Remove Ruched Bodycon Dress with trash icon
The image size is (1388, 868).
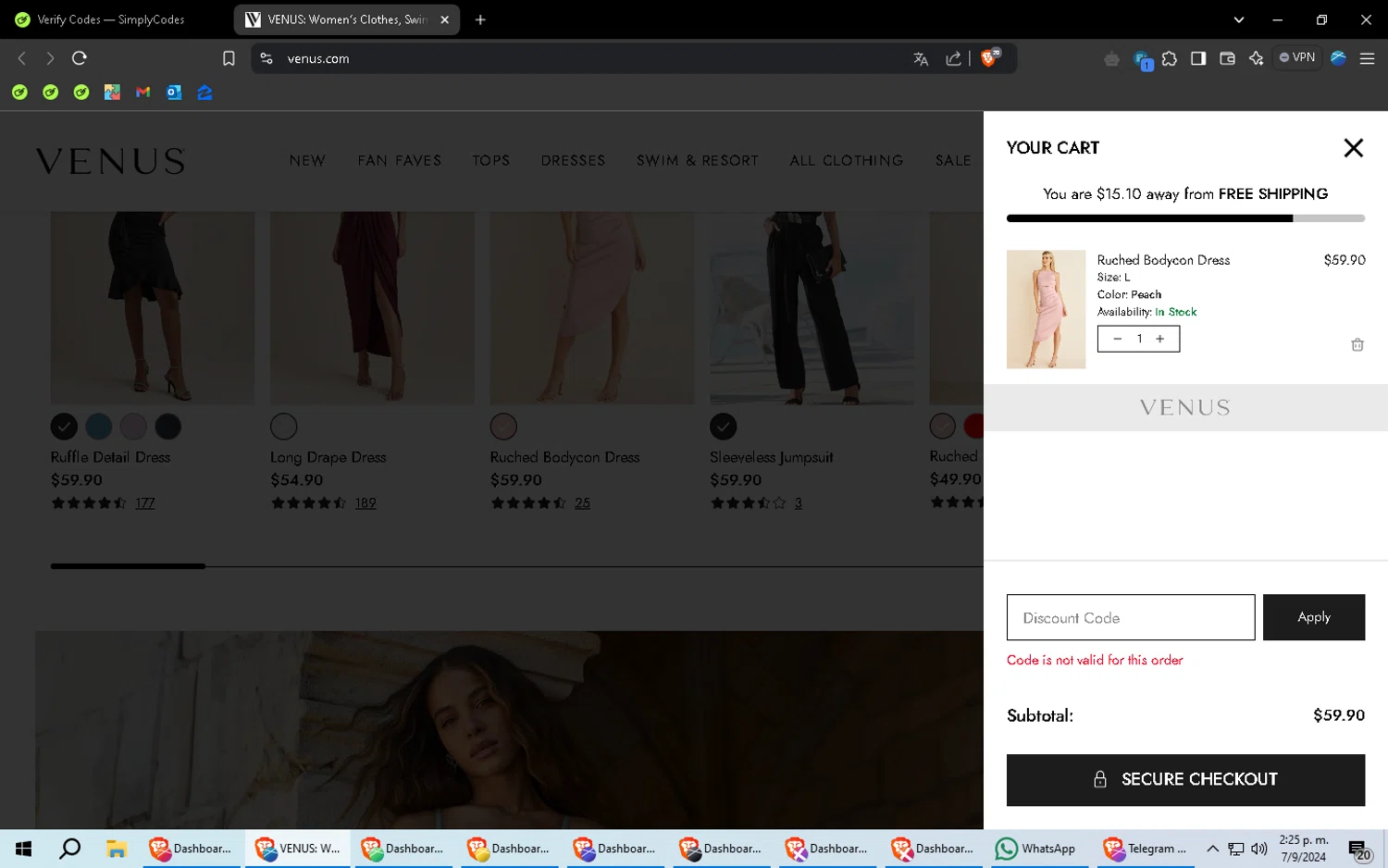(x=1357, y=345)
